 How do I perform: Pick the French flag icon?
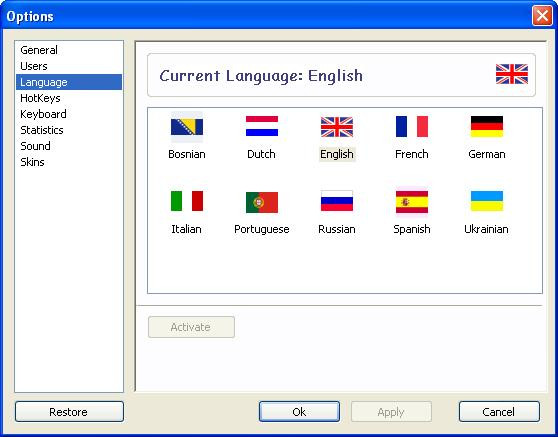(x=412, y=126)
